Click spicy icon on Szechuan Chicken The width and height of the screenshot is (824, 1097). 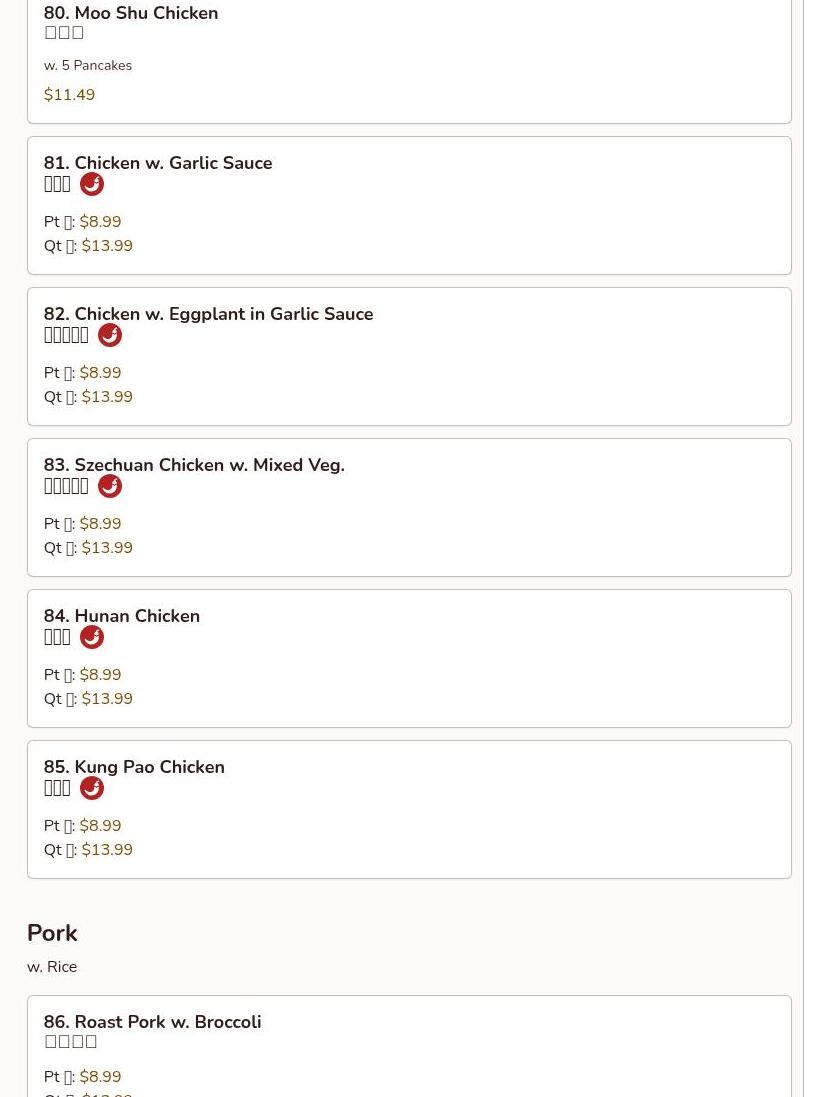[110, 486]
